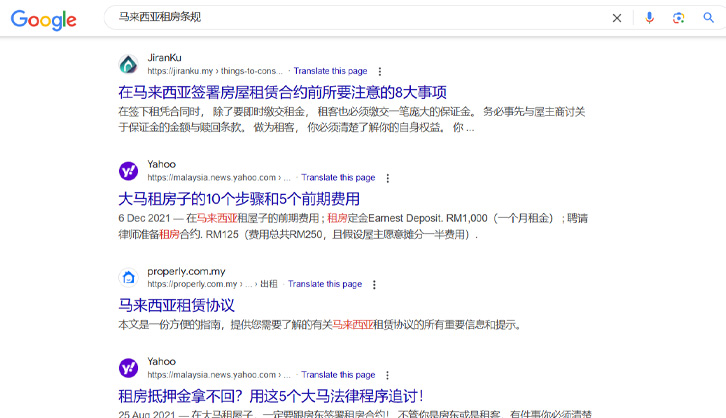Translate the 大马租房子的10个步骤 result page
The height and width of the screenshot is (418, 726).
[338, 177]
